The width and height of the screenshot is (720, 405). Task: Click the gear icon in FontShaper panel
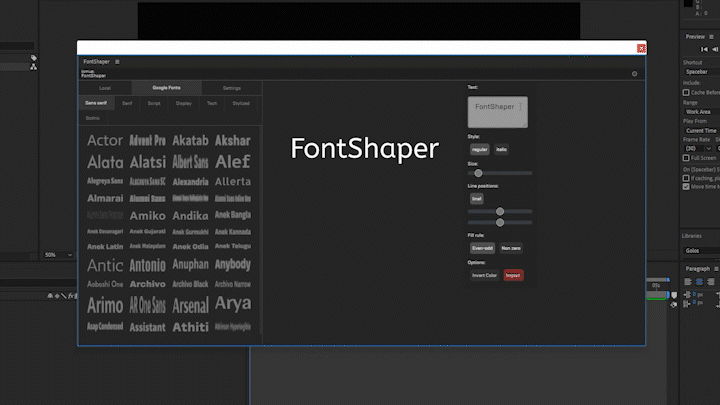(634, 74)
